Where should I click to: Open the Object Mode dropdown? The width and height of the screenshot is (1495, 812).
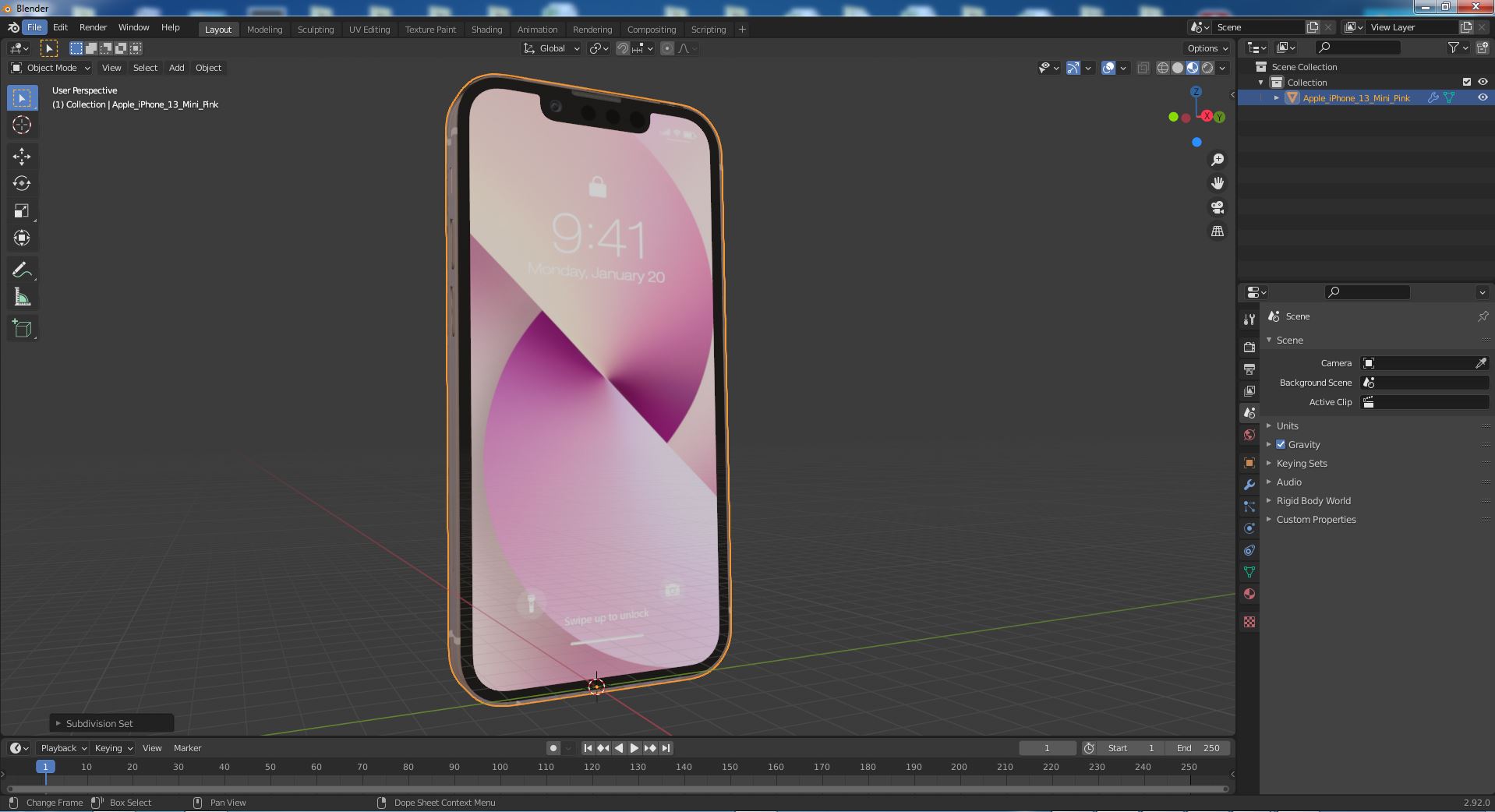coord(50,68)
